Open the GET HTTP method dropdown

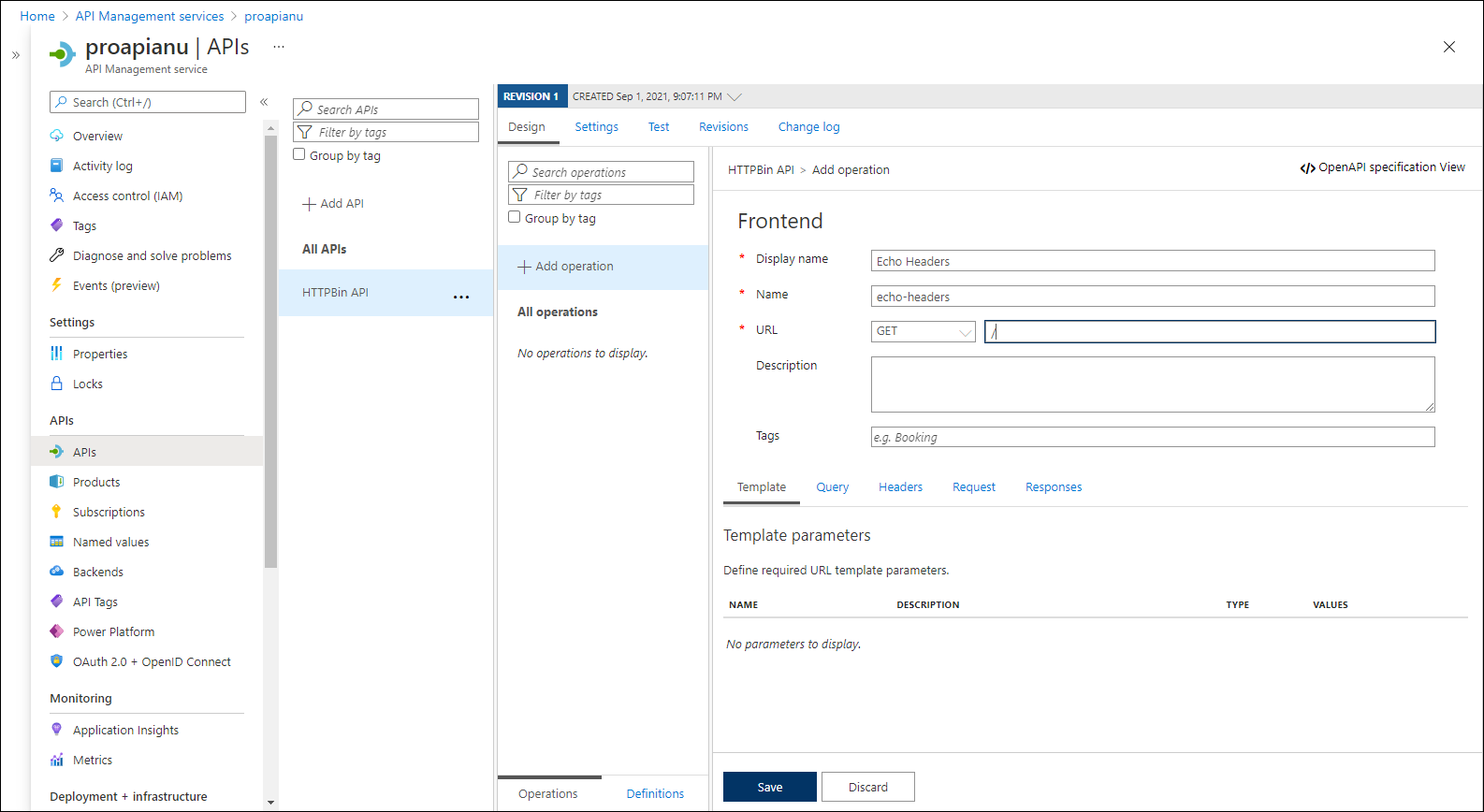tap(924, 331)
